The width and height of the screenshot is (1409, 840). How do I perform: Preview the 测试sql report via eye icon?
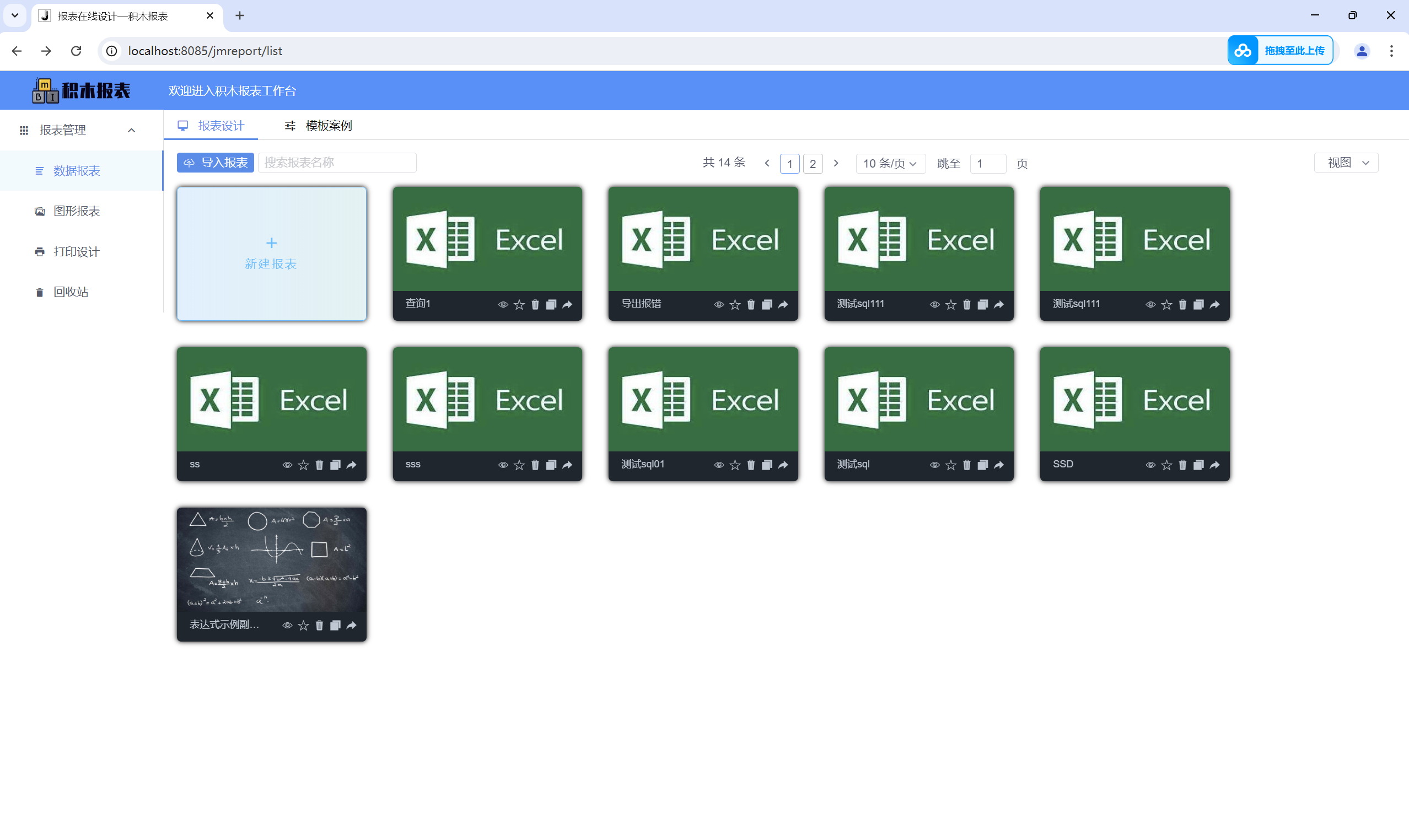(x=934, y=465)
